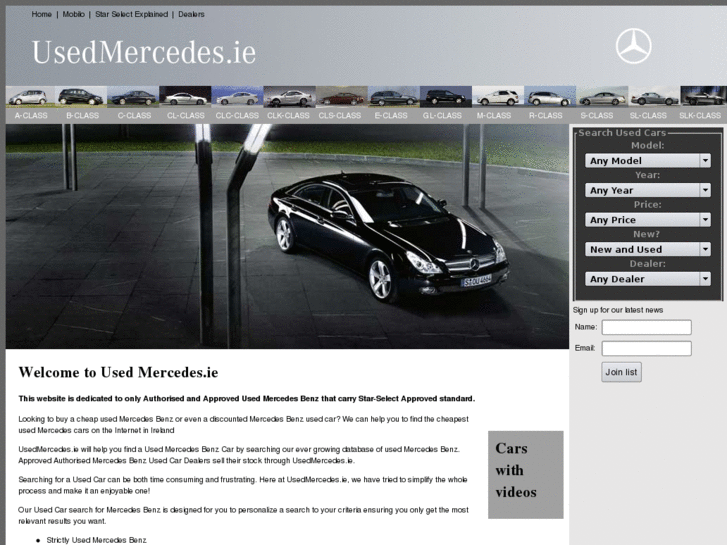Image resolution: width=727 pixels, height=545 pixels.
Task: Expand the Any Year dropdown
Action: (x=648, y=190)
